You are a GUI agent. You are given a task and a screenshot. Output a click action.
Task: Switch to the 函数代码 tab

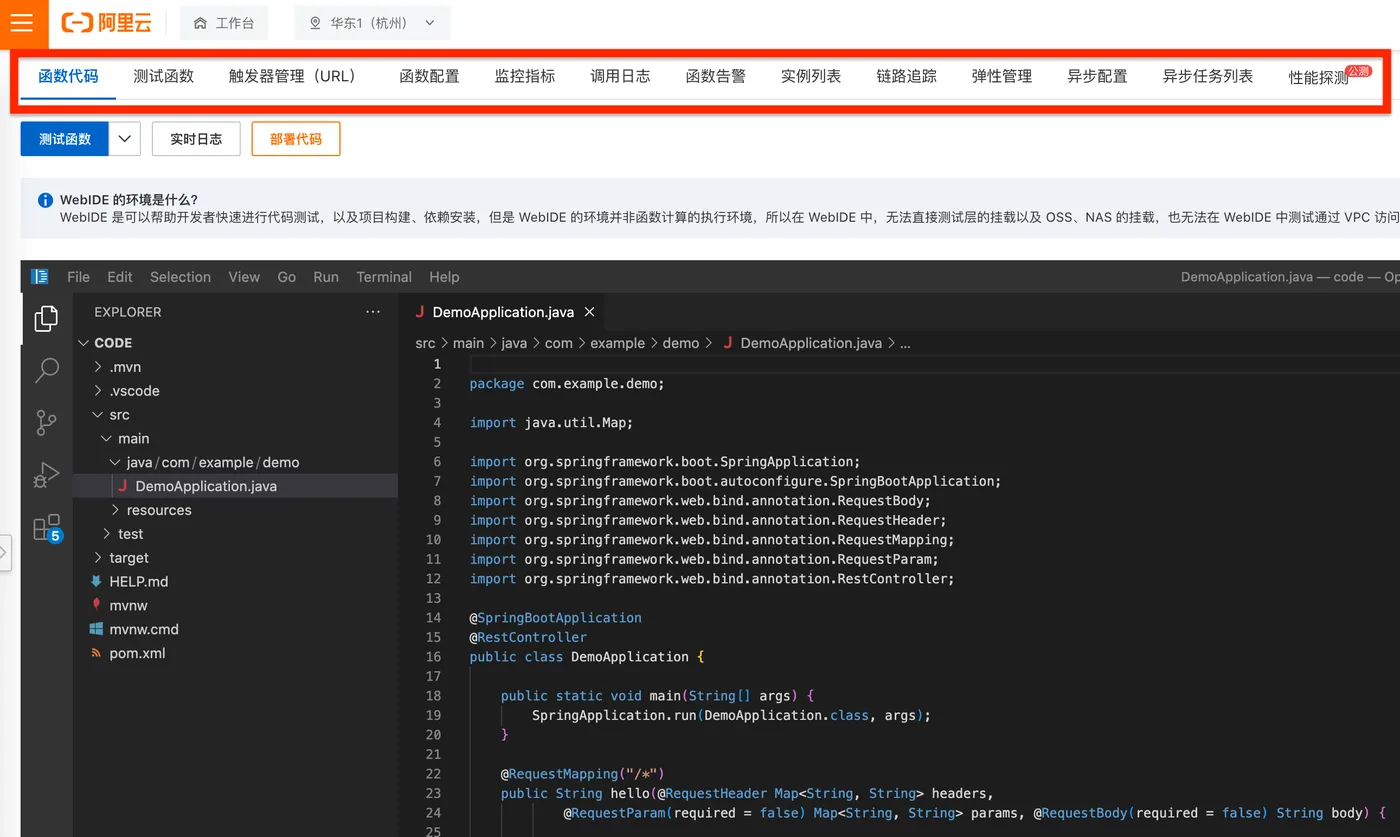coord(68,76)
